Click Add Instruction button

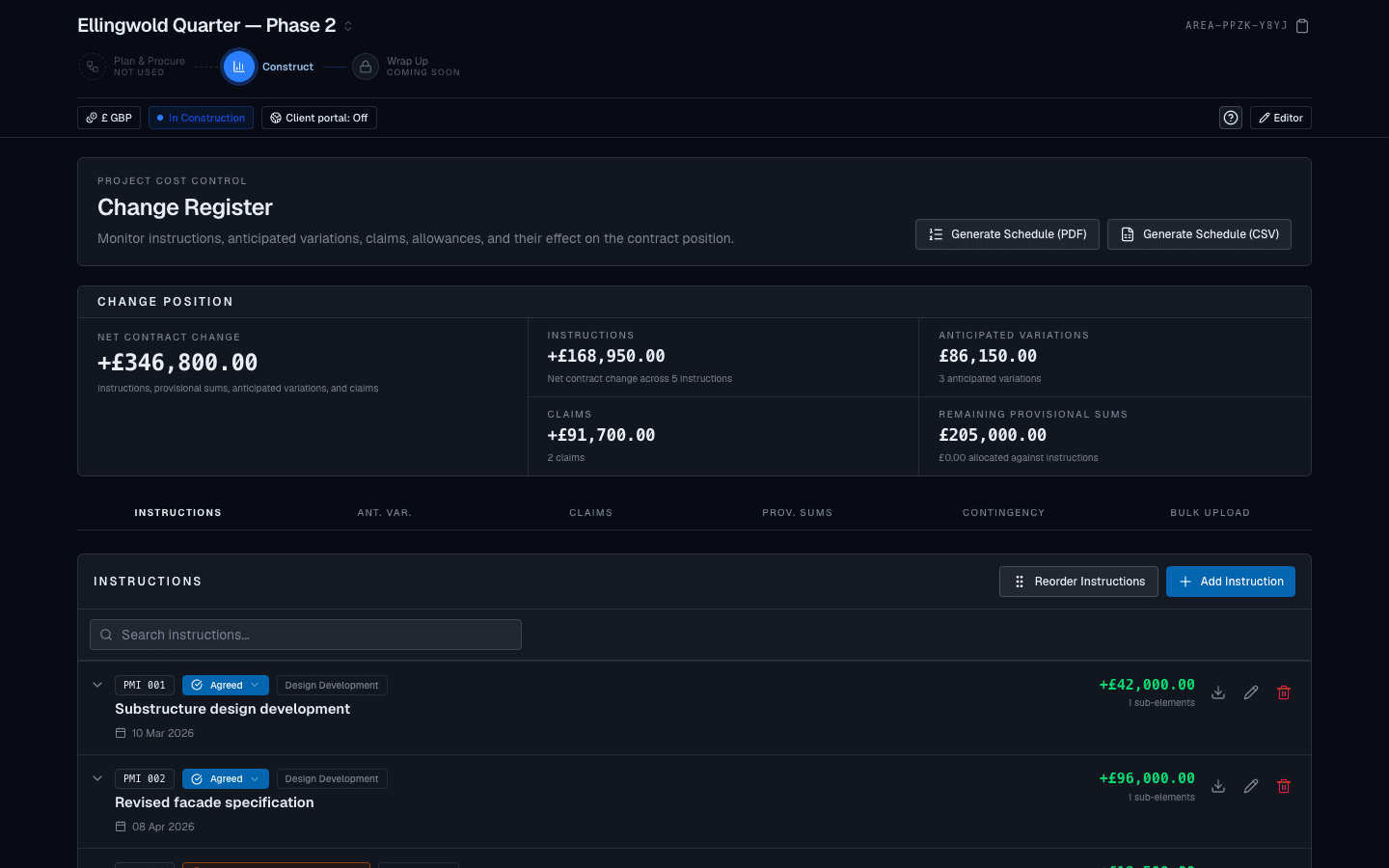[1231, 582]
